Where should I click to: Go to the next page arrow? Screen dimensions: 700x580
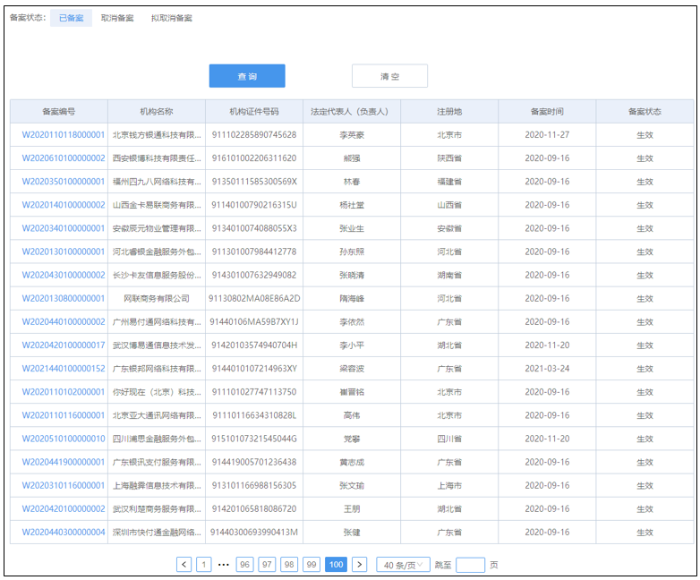click(359, 564)
